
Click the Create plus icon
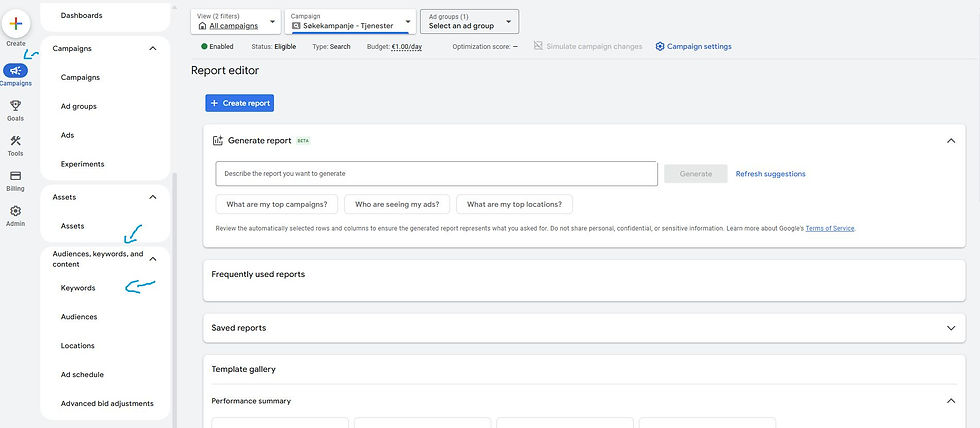[16, 23]
